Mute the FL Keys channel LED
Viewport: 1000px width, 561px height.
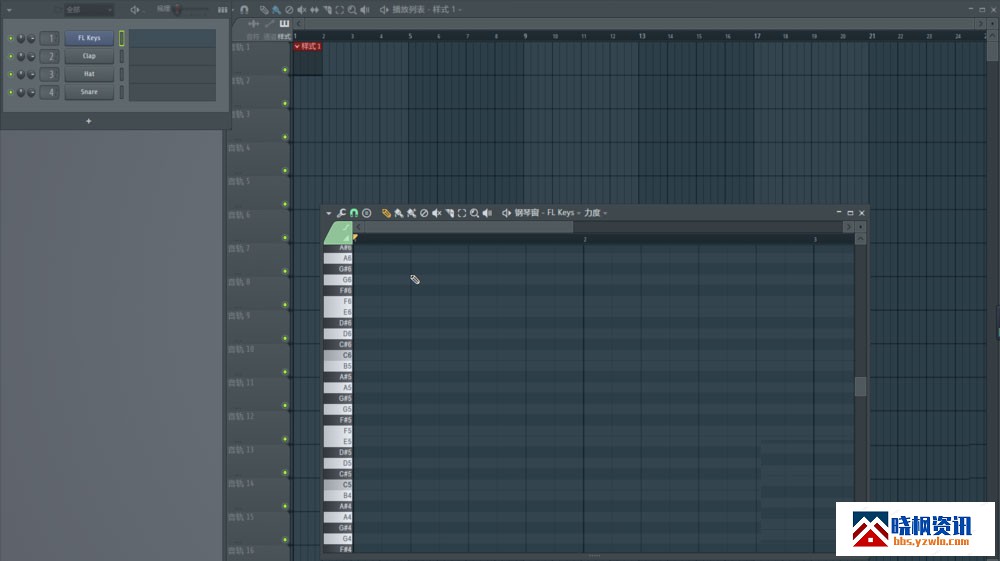11,38
